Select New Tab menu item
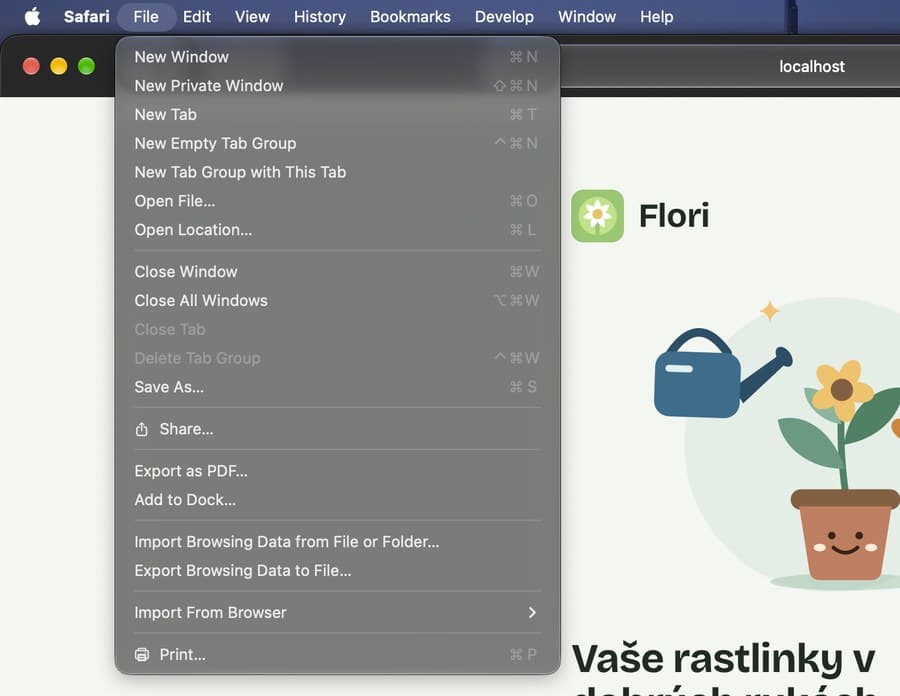Image resolution: width=900 pixels, height=696 pixels. (338, 114)
